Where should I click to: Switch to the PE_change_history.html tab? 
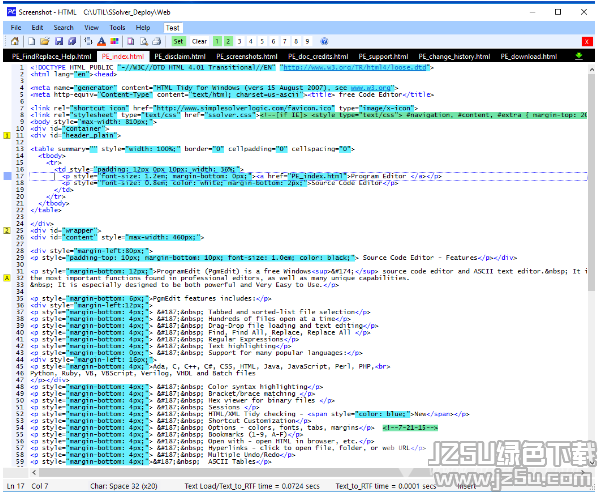pos(454,56)
